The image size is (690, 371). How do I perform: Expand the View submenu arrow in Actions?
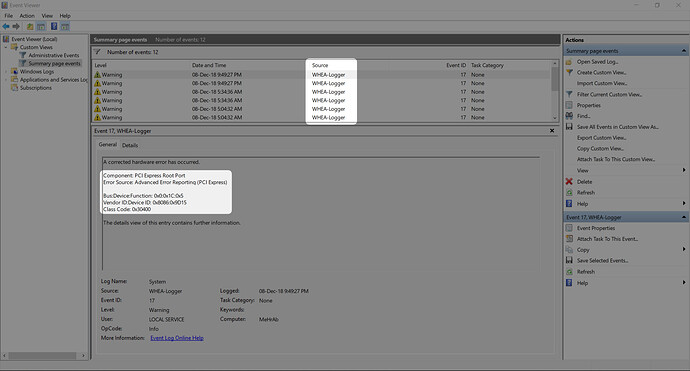pyautogui.click(x=684, y=170)
